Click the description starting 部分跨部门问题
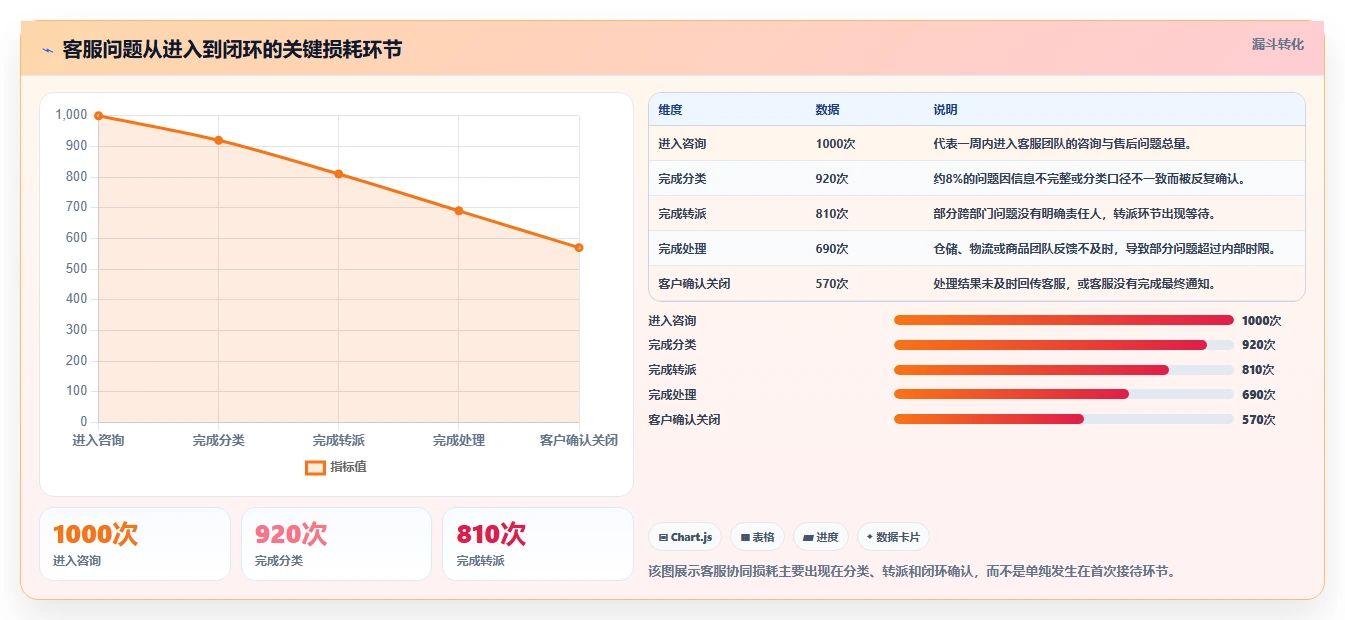1345x620 pixels. point(1074,214)
